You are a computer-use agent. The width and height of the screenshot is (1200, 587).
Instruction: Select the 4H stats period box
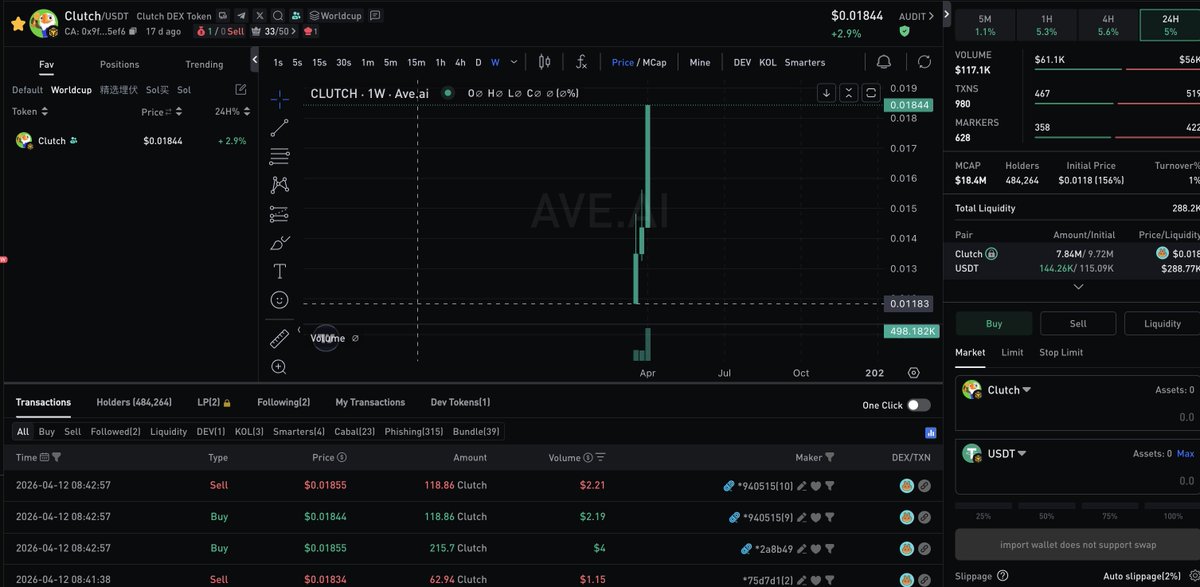[1108, 25]
